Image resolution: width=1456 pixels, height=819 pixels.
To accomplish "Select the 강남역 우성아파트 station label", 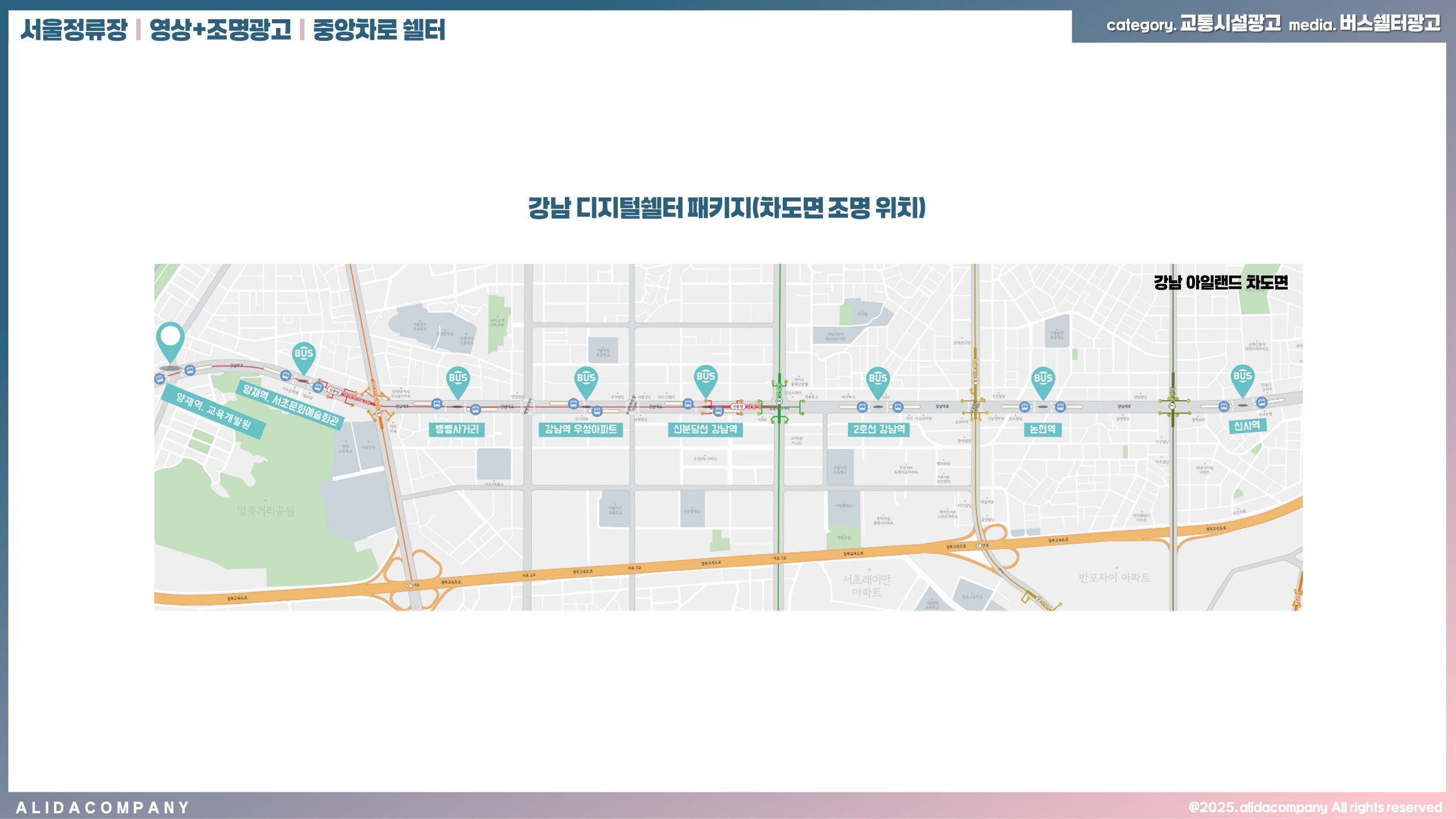I will [580, 429].
